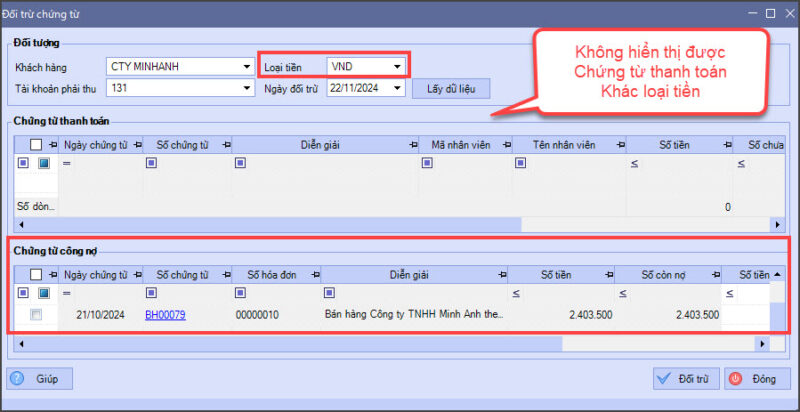The image size is (800, 412).
Task: Toggle select-all checkbox in Chứng từ thanh toán header
Action: click(x=37, y=145)
